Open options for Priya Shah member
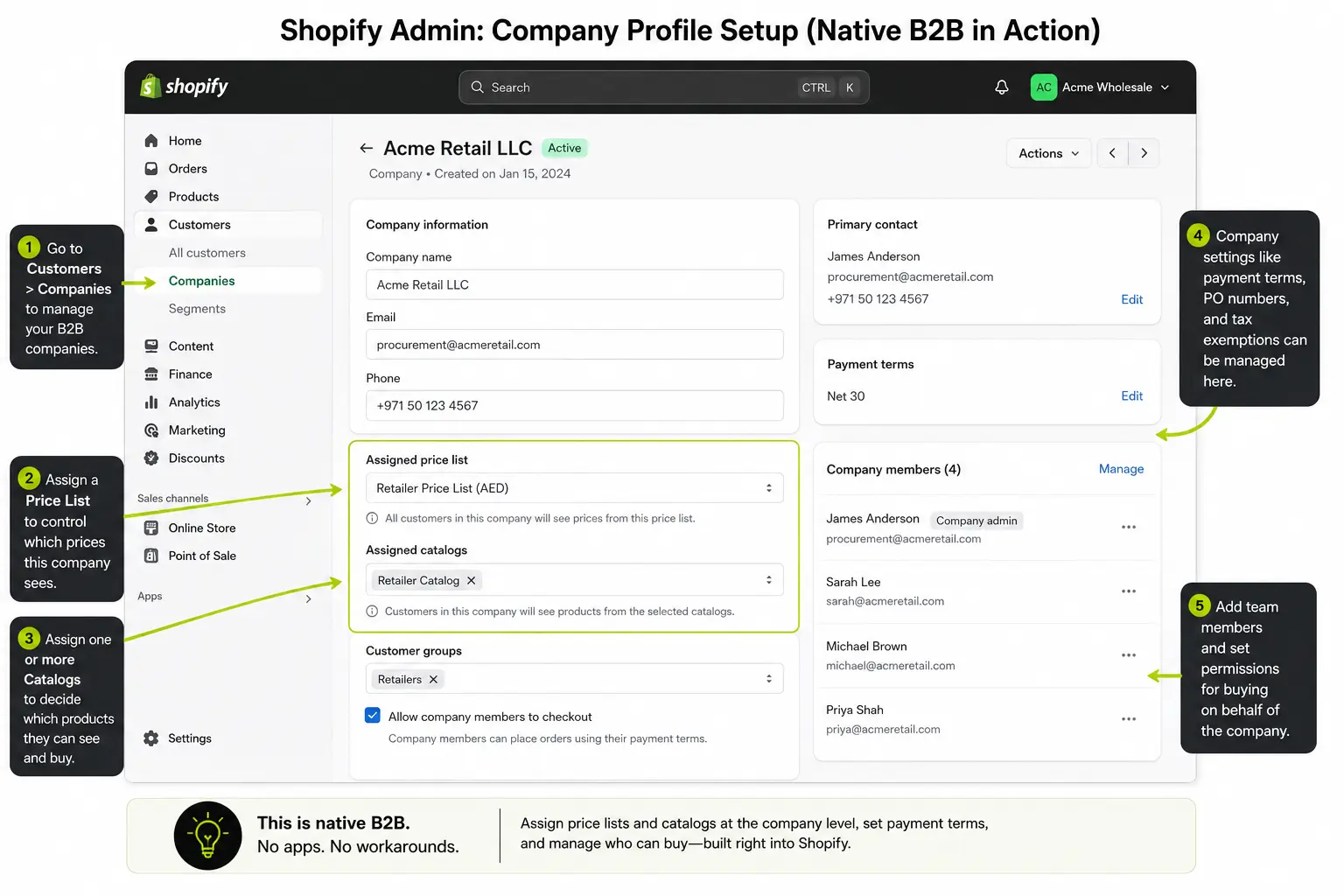1344x896 pixels. coord(1129,719)
